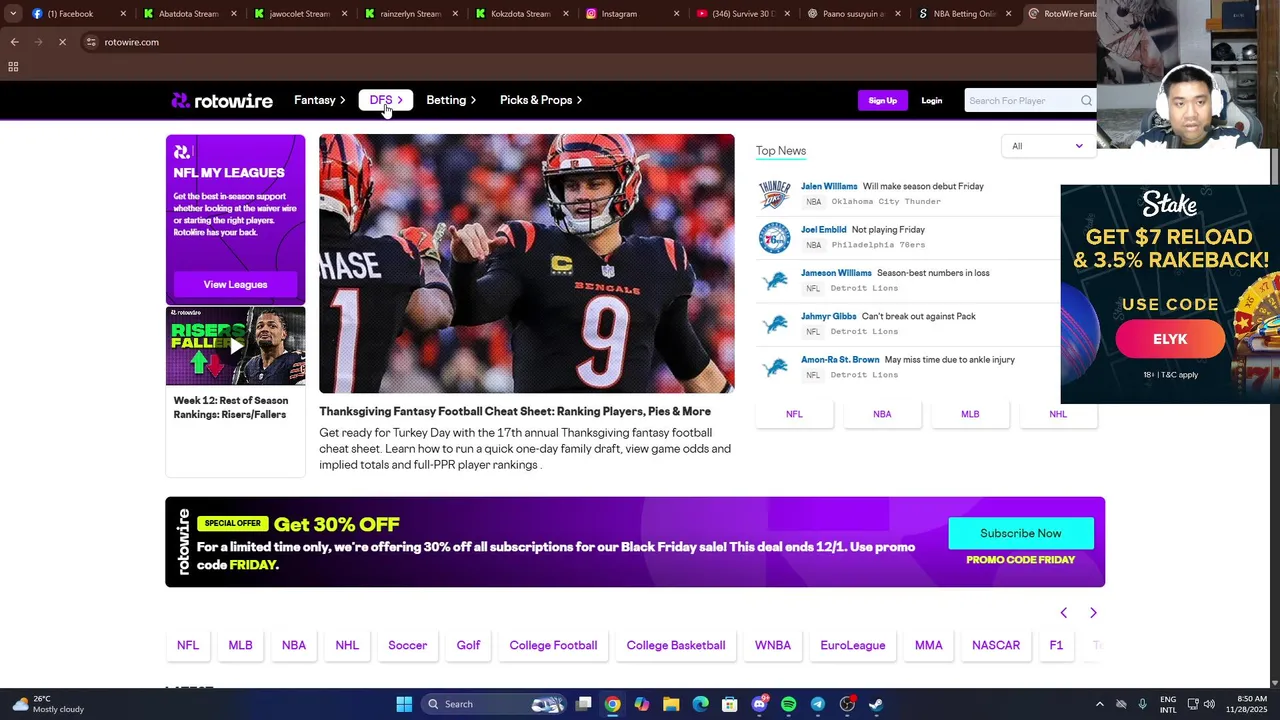Open Telegram from the taskbar
The height and width of the screenshot is (720, 1280).
point(817,704)
